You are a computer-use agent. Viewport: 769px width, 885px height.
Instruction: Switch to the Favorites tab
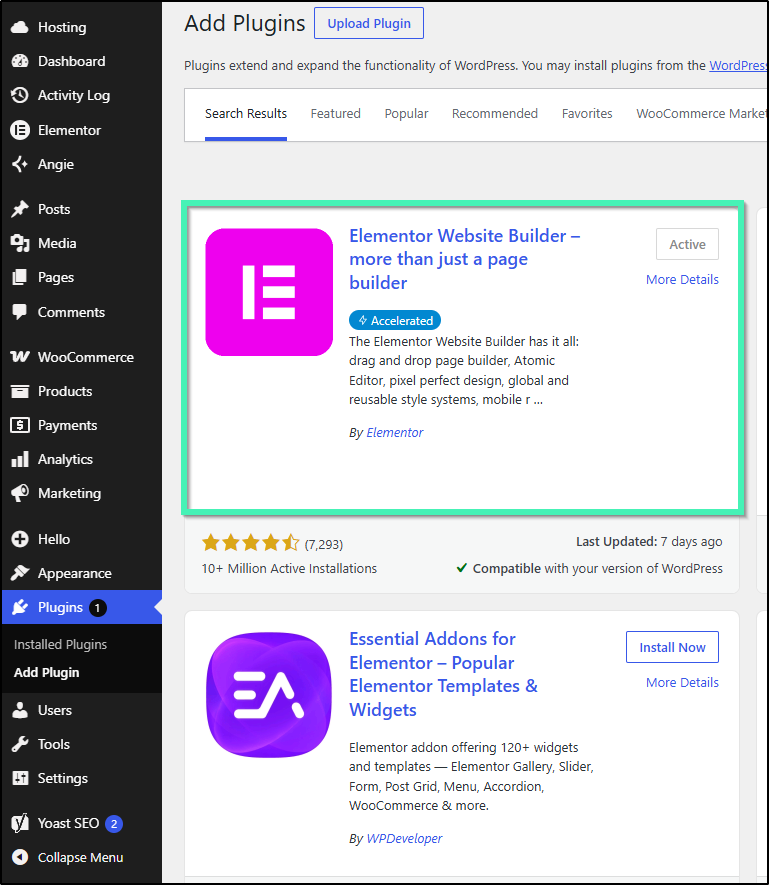point(587,113)
